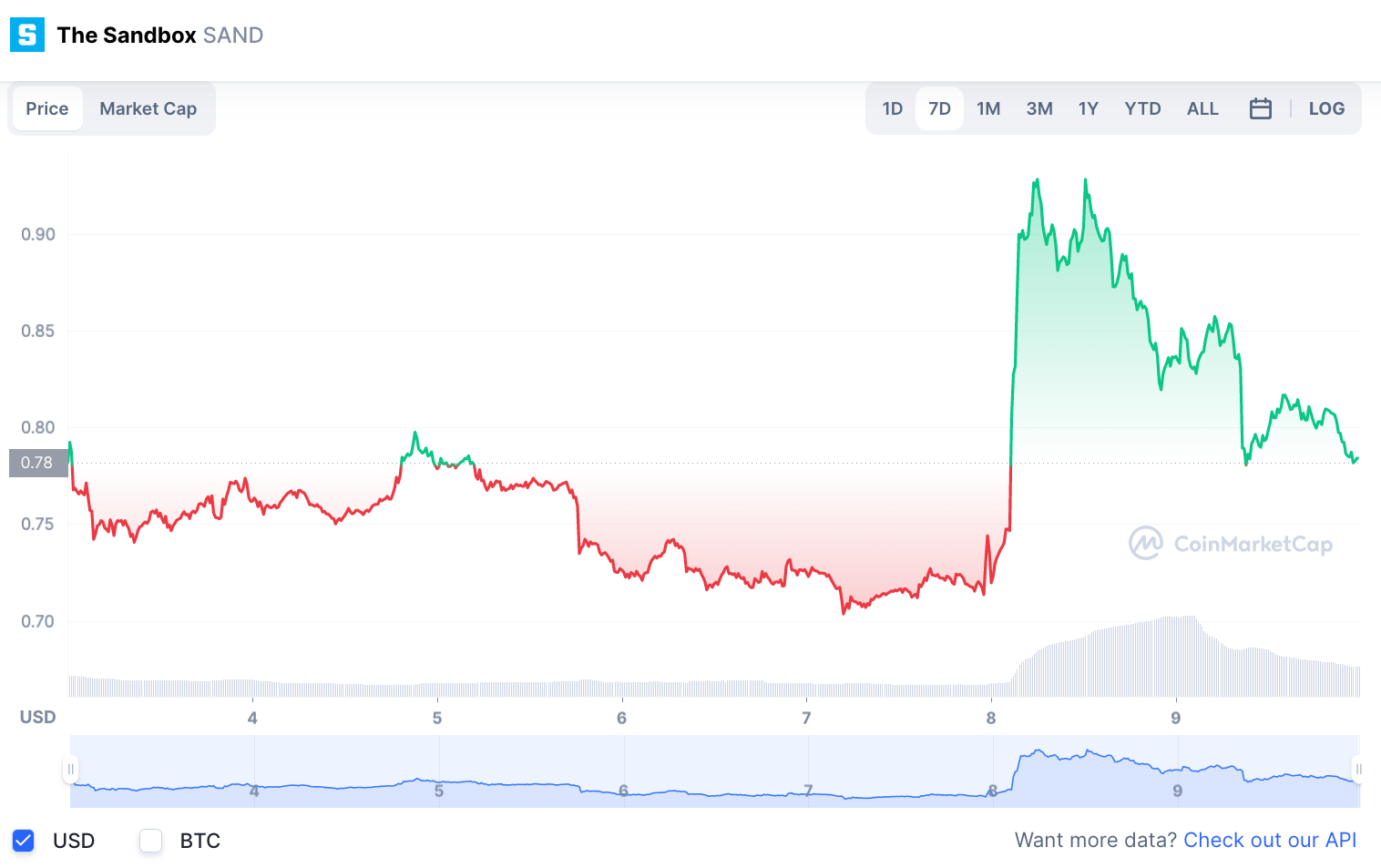The width and height of the screenshot is (1381, 868).
Task: Click the day 7 x-axis label
Action: coord(806,718)
